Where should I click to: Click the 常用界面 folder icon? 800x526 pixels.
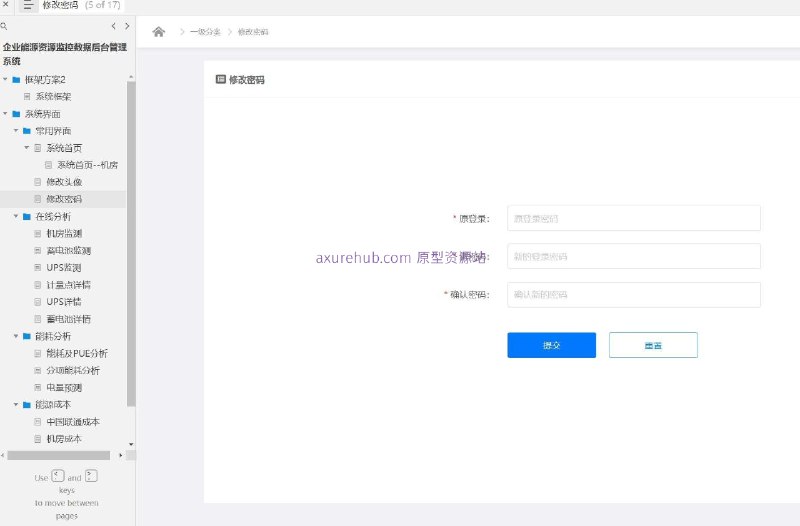click(x=27, y=131)
